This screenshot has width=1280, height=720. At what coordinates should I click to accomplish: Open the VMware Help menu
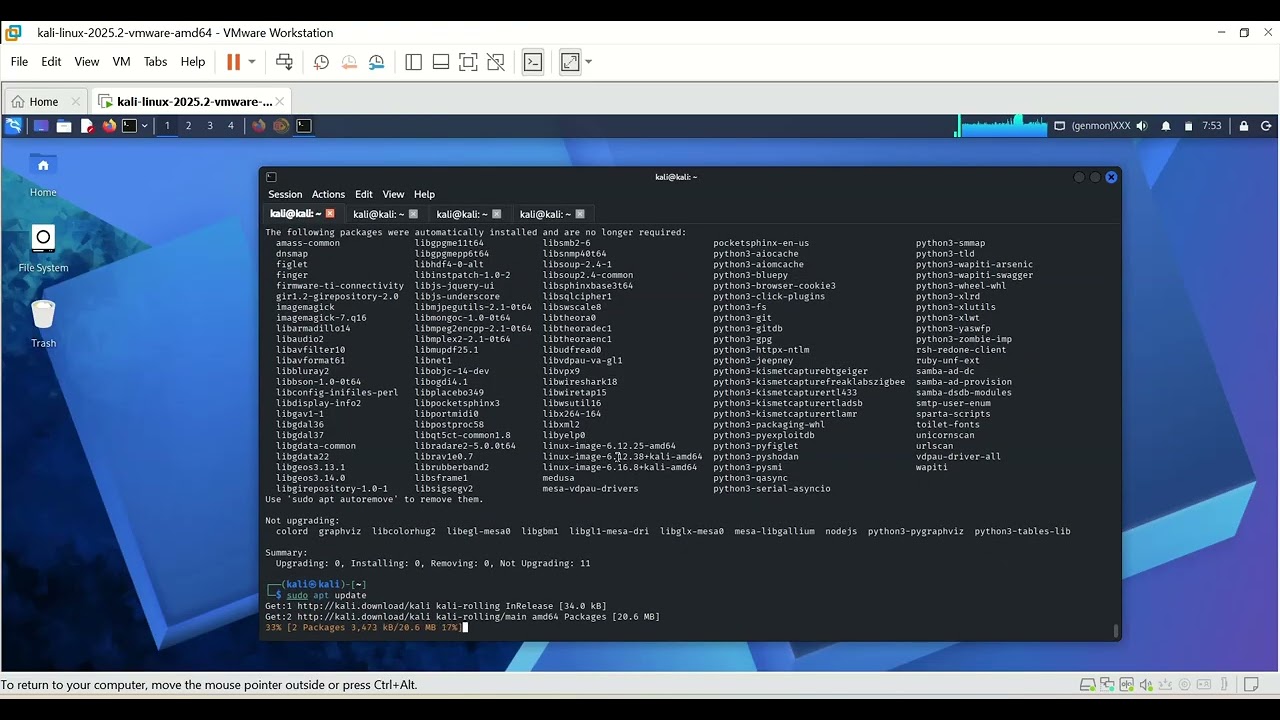click(193, 62)
